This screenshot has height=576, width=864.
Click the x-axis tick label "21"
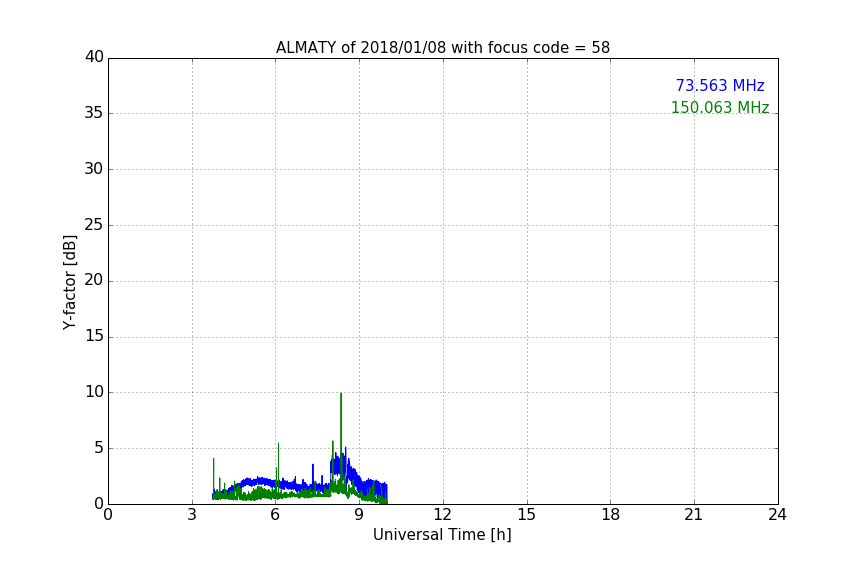(x=694, y=515)
